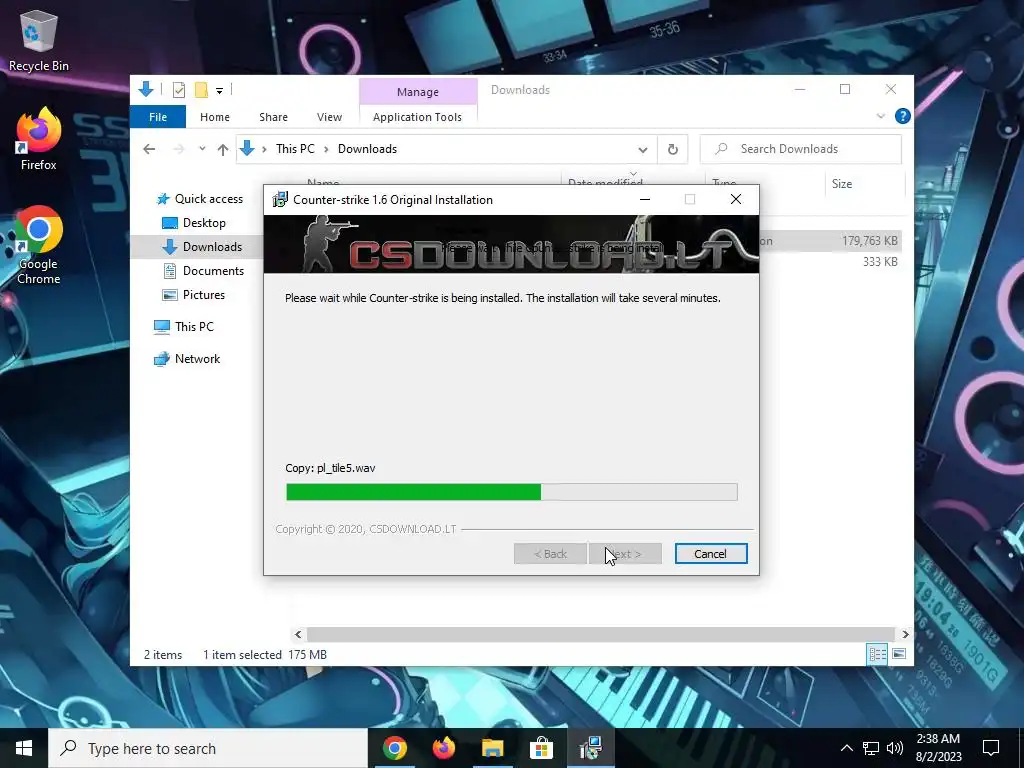Viewport: 1024px width, 768px height.
Task: Show hidden system tray icons
Action: [846, 748]
